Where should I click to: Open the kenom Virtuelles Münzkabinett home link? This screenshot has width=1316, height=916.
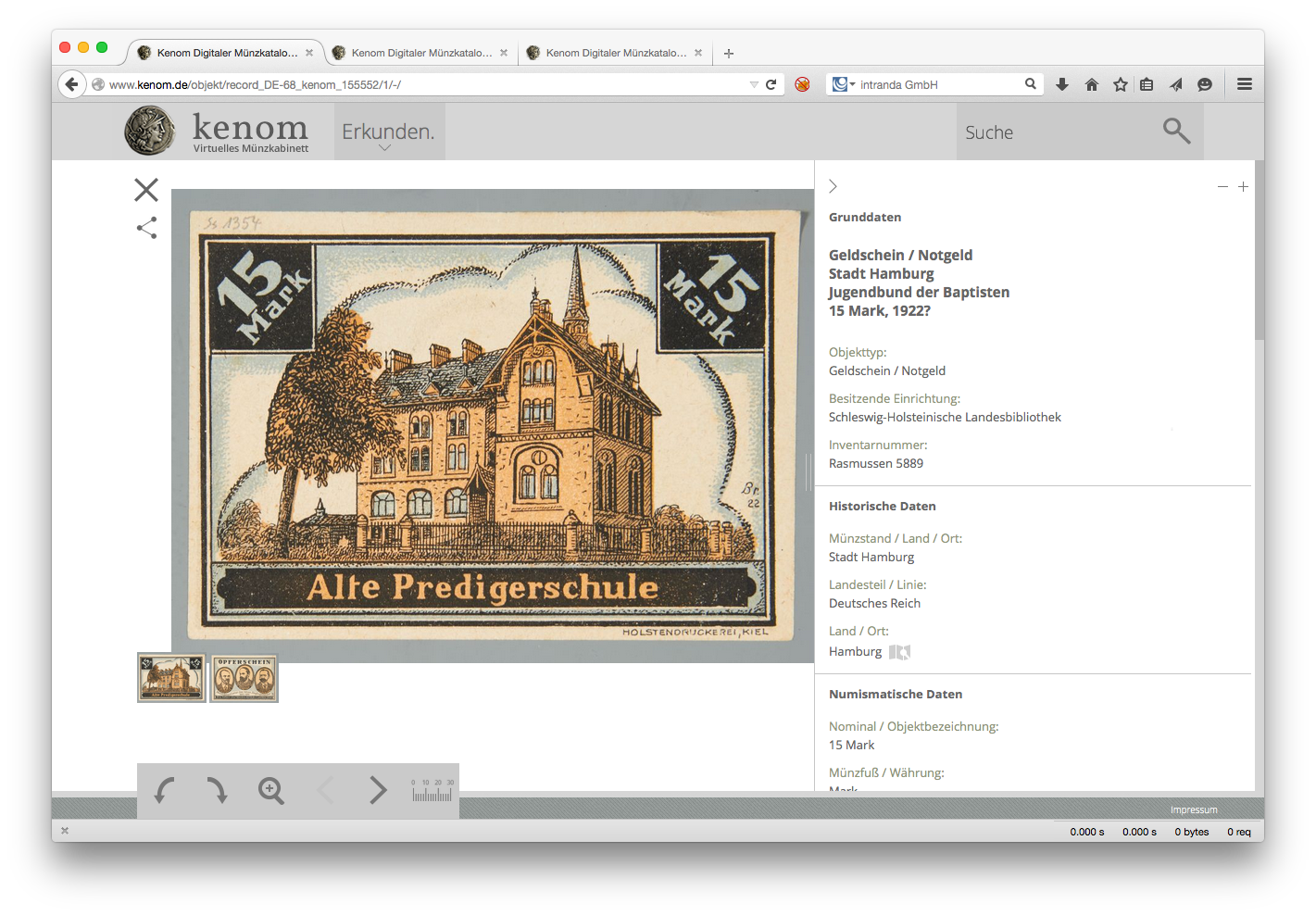[x=250, y=132]
